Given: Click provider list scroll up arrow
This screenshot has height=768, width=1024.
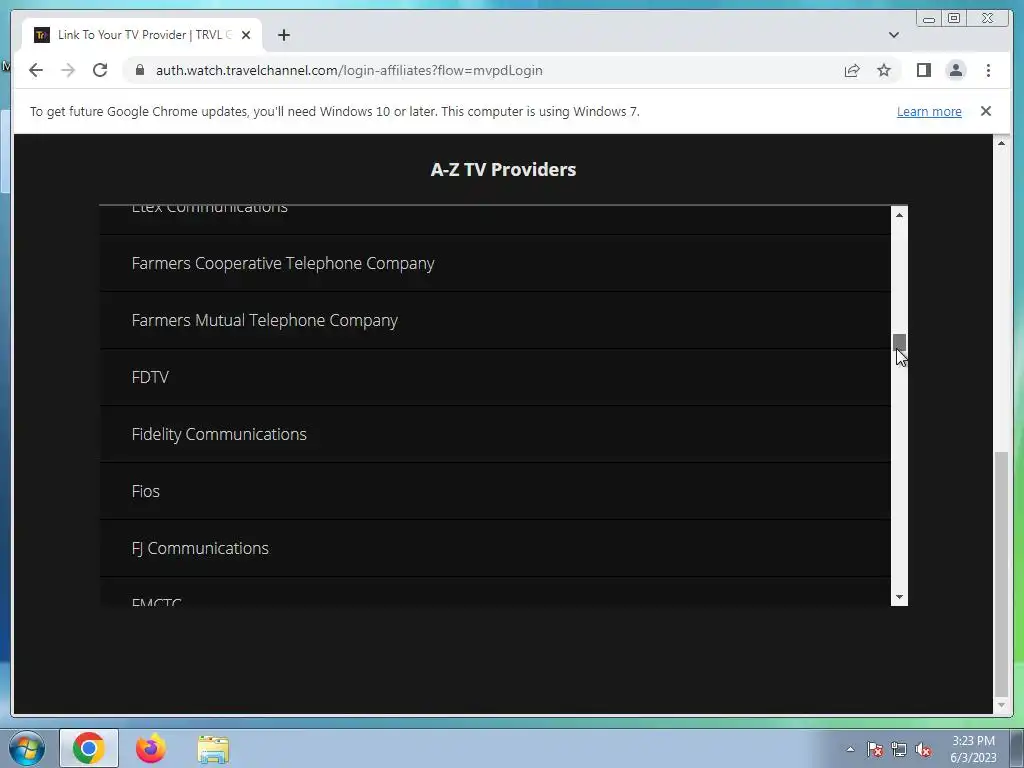Looking at the screenshot, I should 899,215.
